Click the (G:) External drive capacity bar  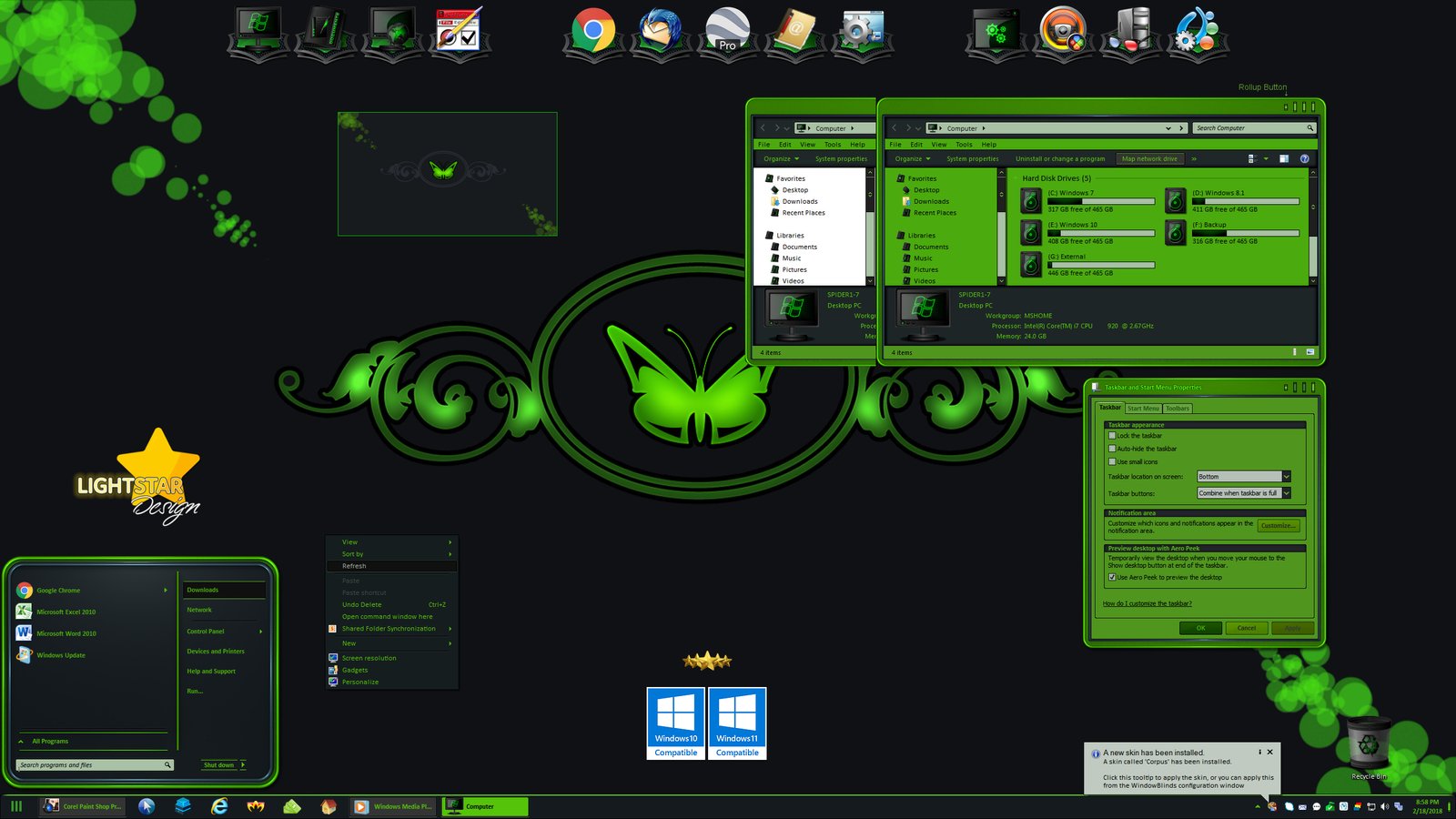(1101, 265)
